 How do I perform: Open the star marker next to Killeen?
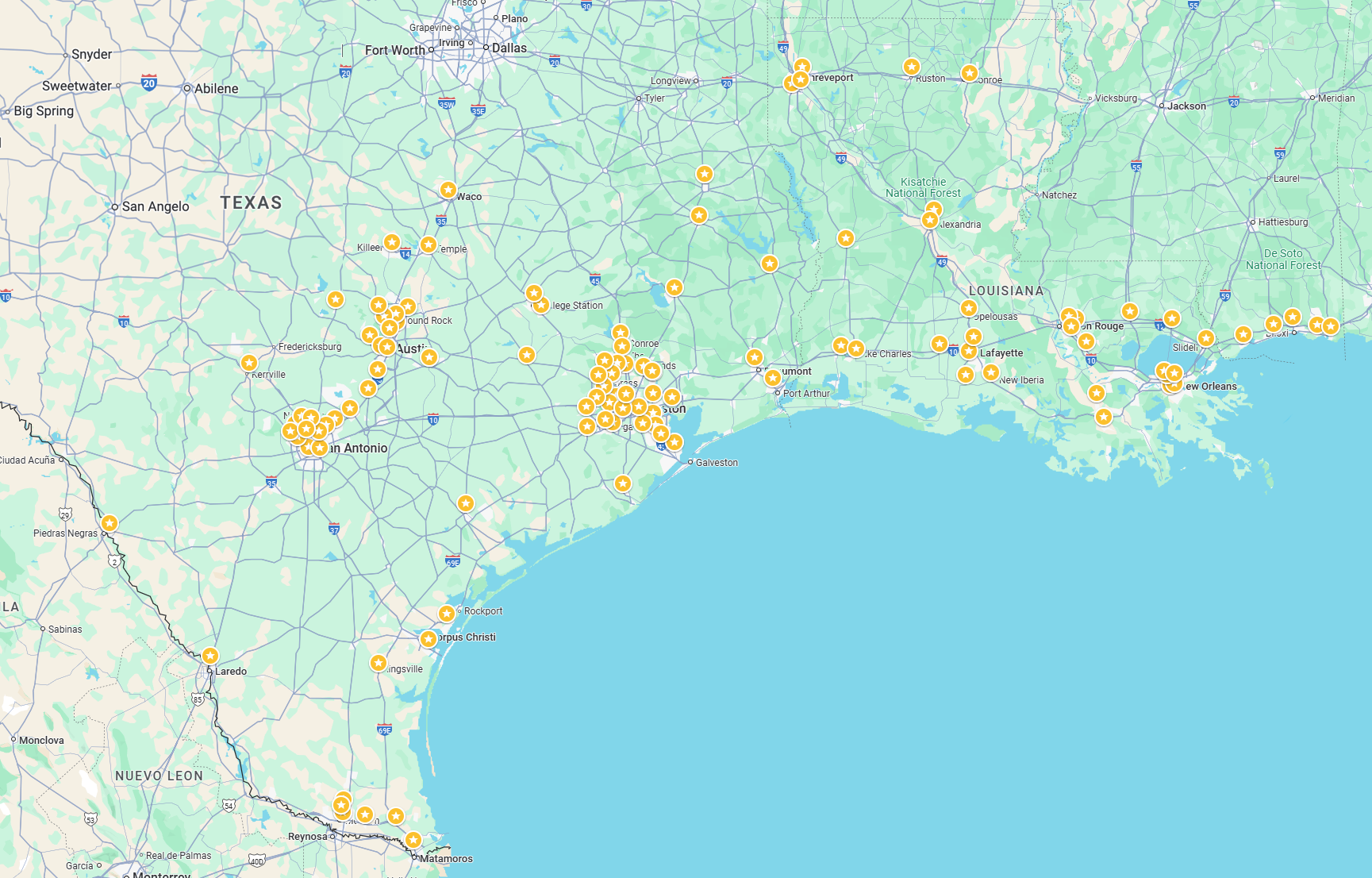pyautogui.click(x=392, y=242)
